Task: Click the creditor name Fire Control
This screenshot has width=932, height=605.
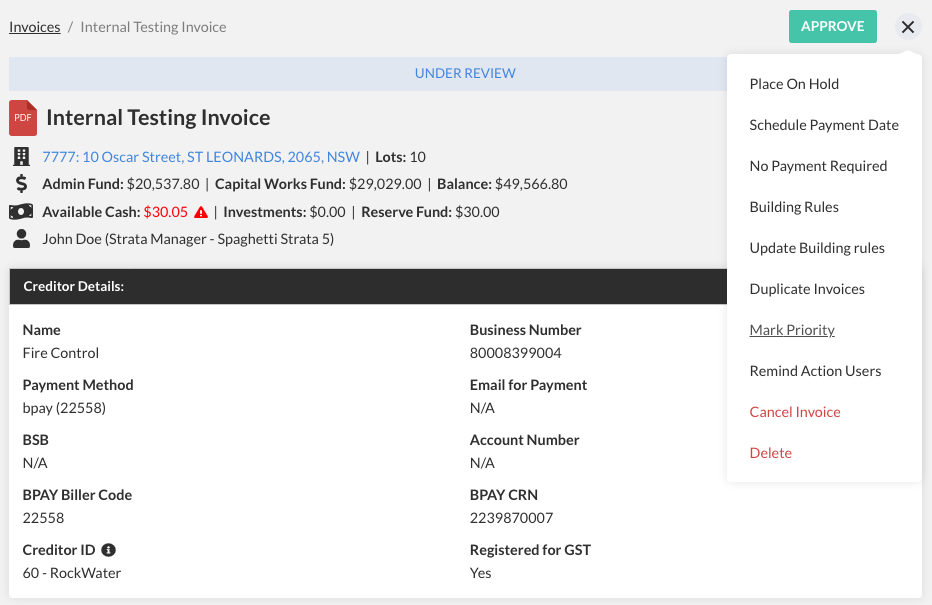Action: coord(61,353)
